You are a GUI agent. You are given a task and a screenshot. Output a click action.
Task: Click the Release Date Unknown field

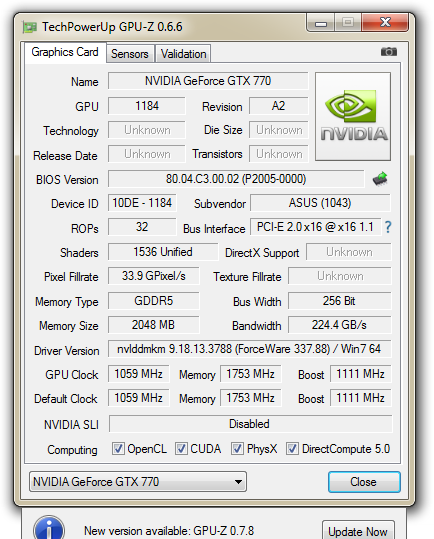[147, 154]
